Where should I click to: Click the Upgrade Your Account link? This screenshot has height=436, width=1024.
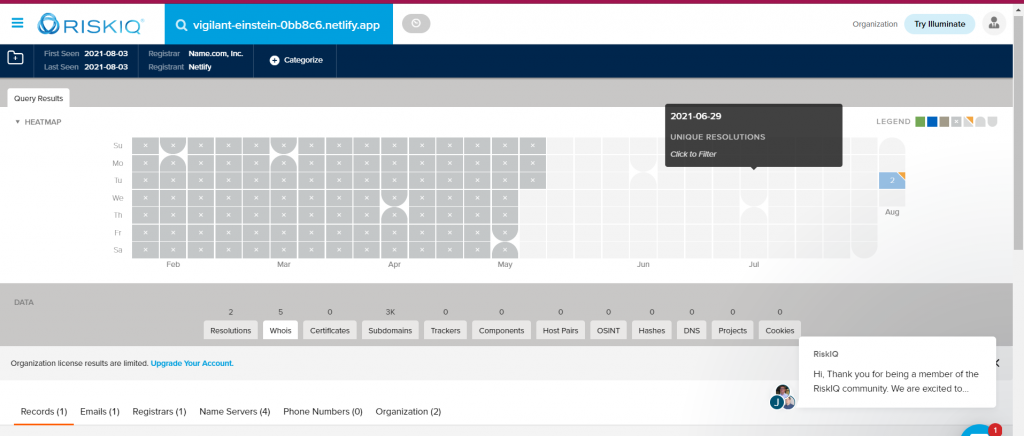tap(192, 363)
